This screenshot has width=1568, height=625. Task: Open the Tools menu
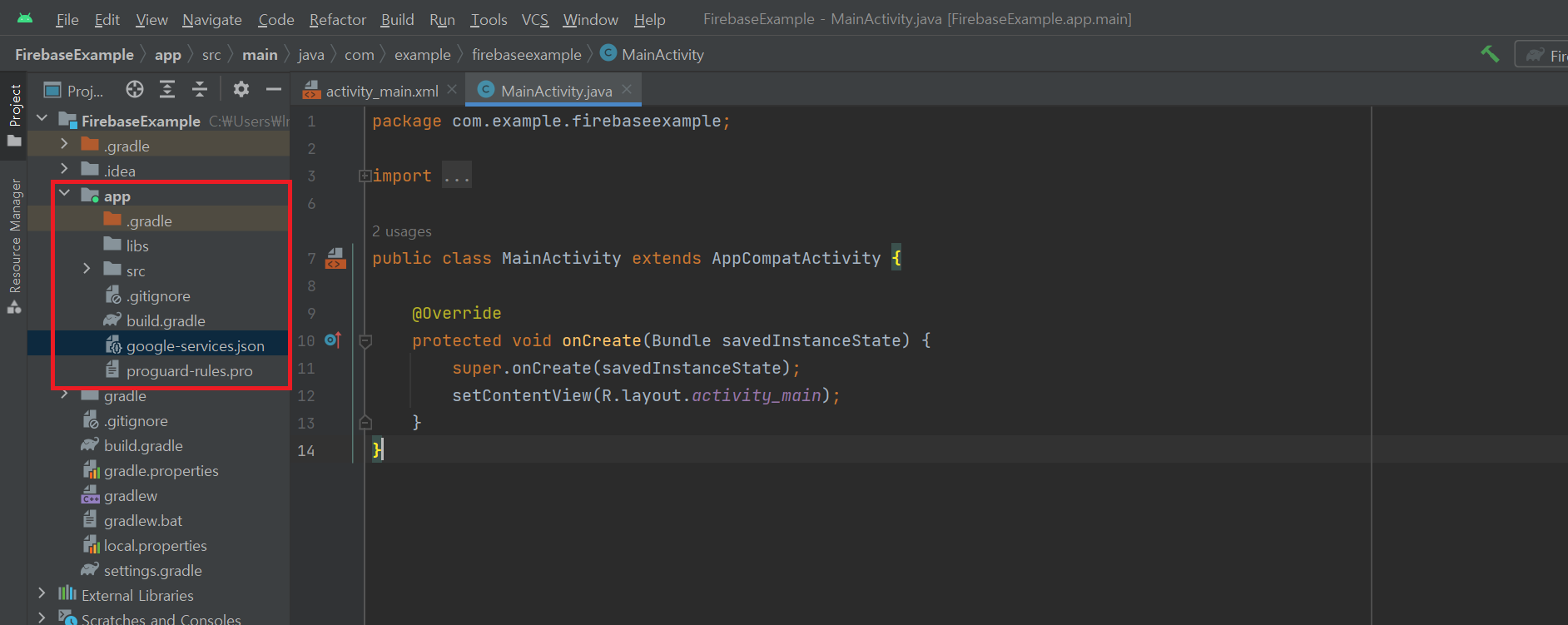tap(489, 19)
